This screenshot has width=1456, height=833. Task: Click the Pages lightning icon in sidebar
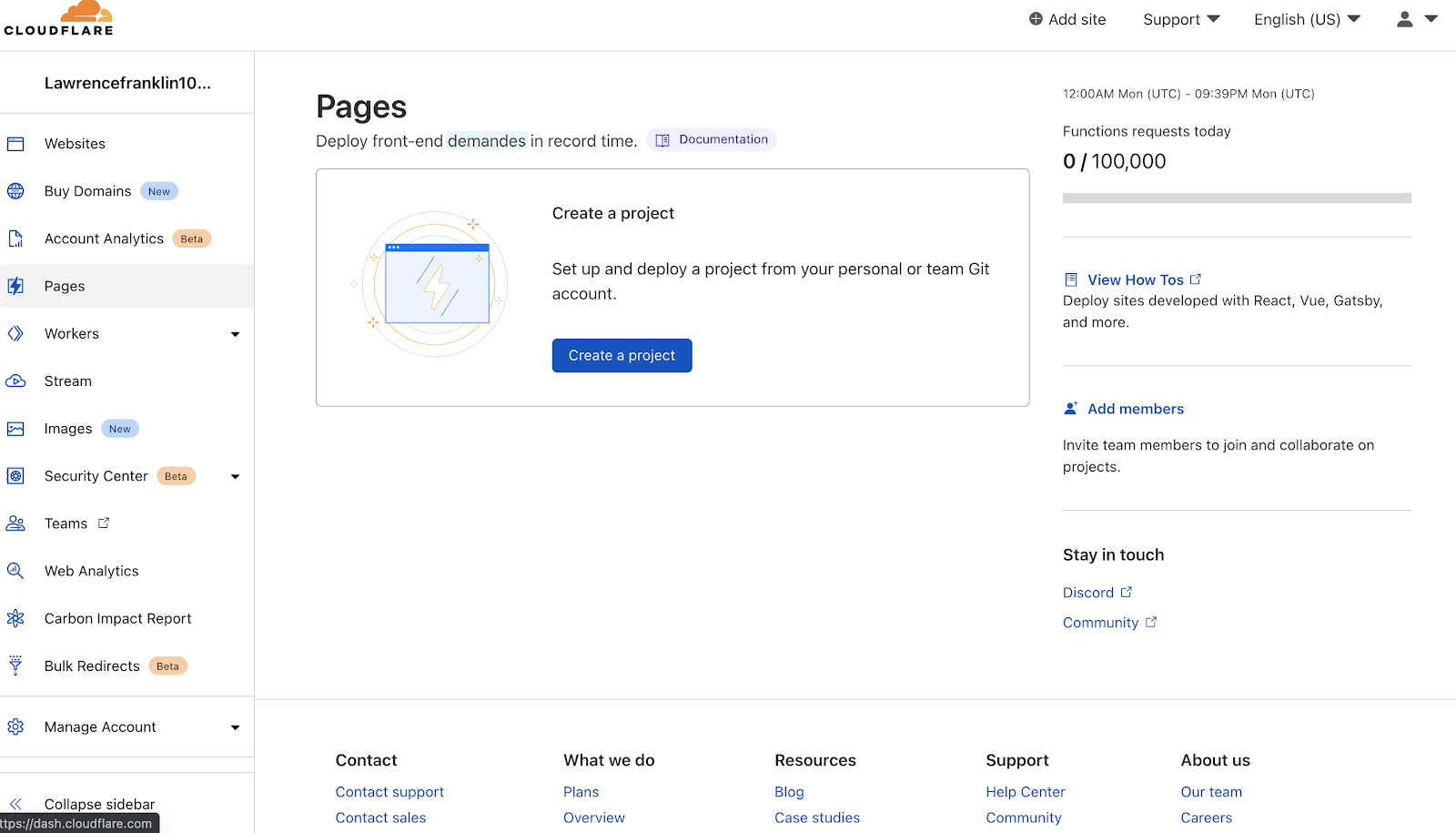pyautogui.click(x=15, y=286)
